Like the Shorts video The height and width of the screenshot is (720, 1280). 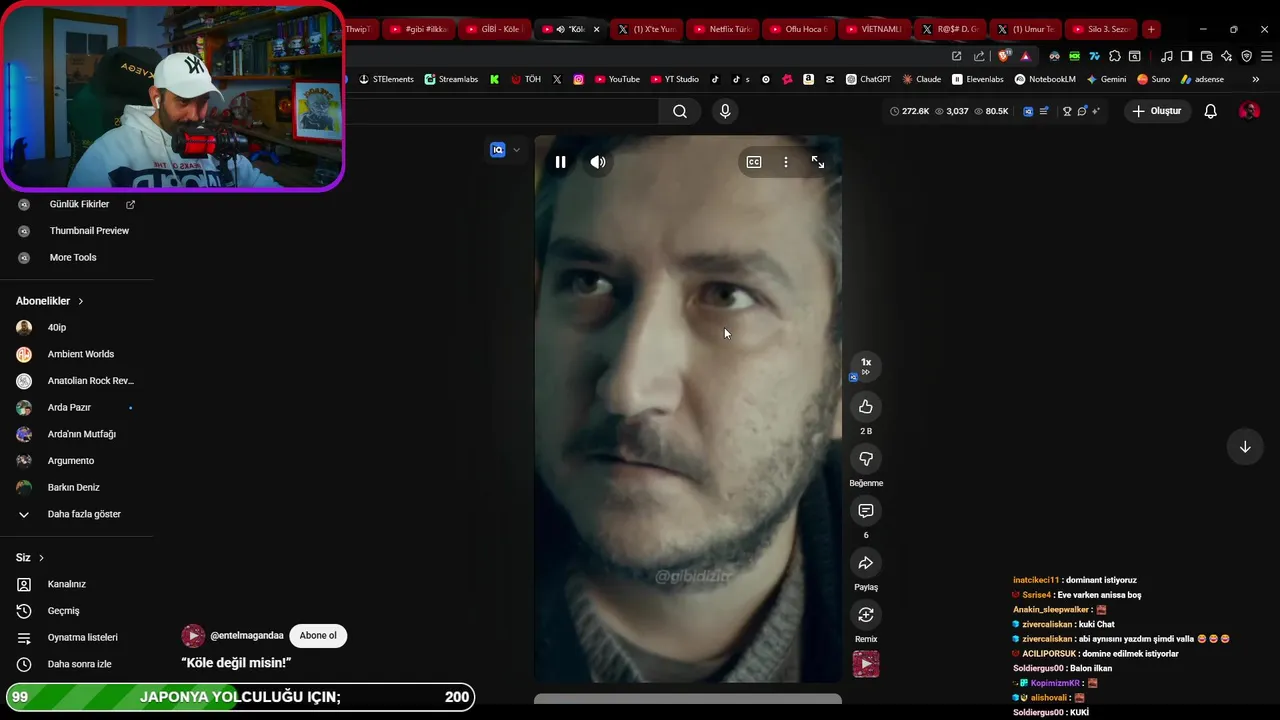pos(866,407)
